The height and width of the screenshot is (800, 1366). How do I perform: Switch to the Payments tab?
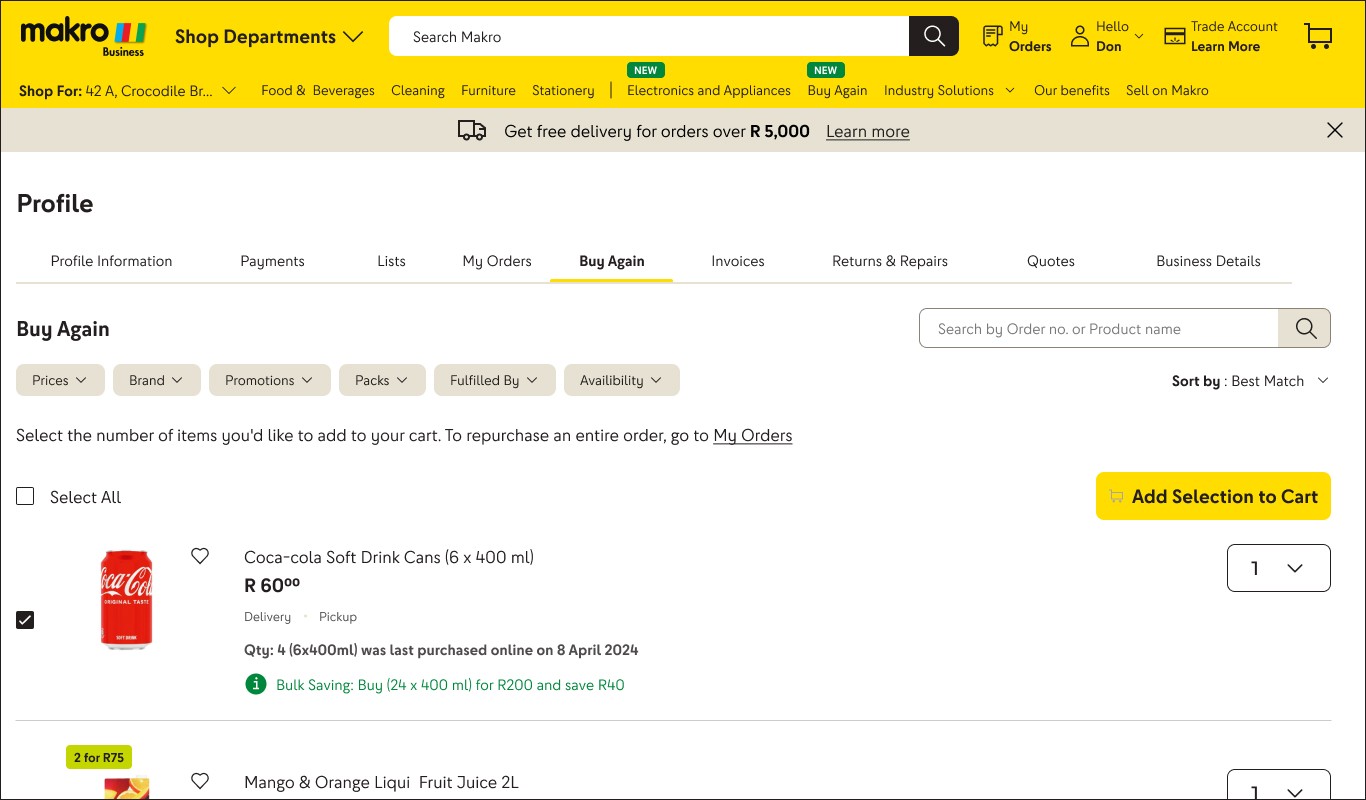coord(272,261)
